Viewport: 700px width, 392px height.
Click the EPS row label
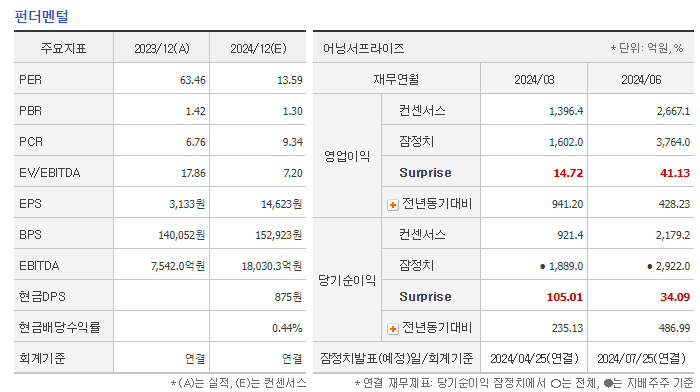pos(30,204)
